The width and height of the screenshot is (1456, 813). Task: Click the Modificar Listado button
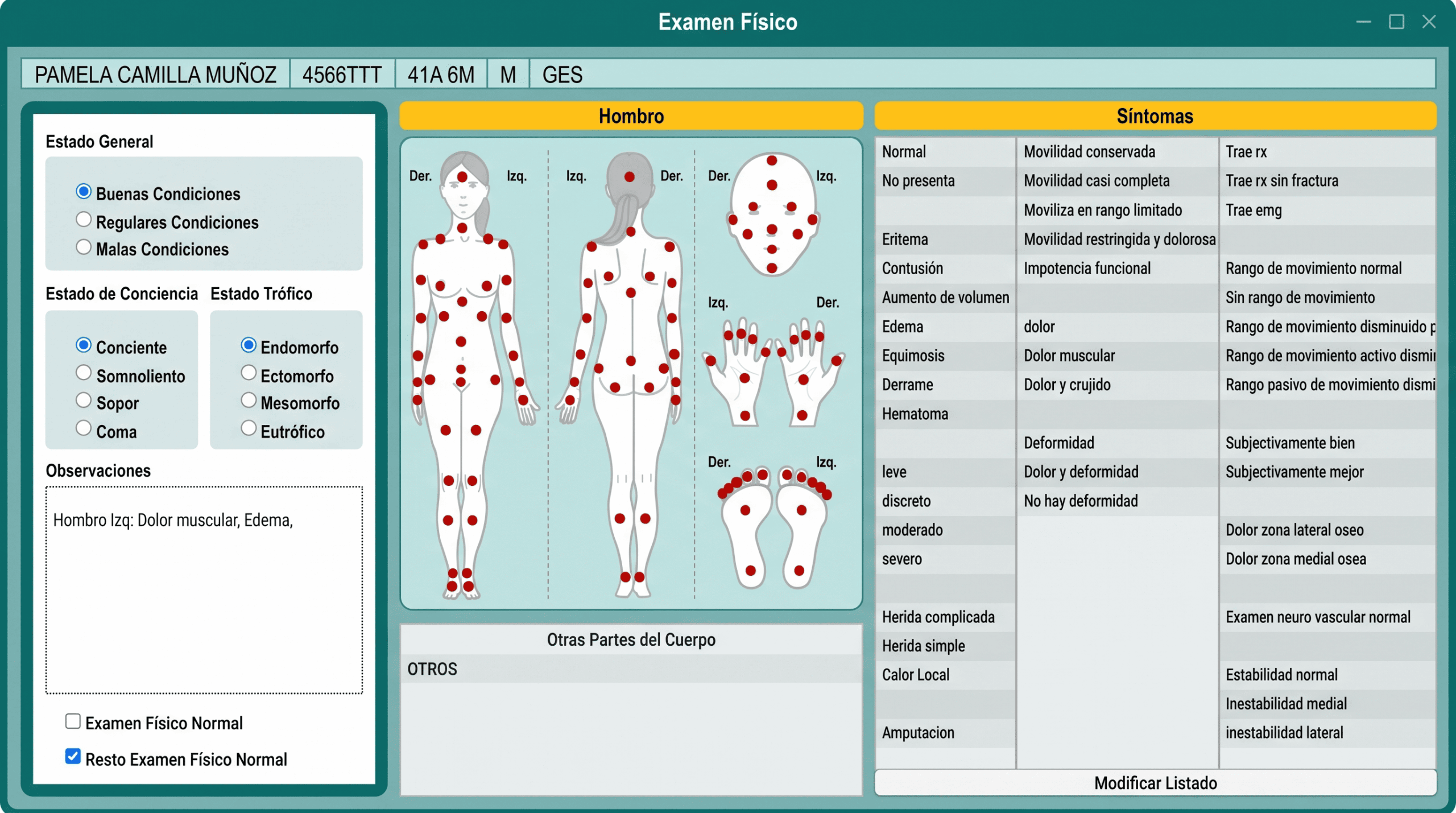1155,783
